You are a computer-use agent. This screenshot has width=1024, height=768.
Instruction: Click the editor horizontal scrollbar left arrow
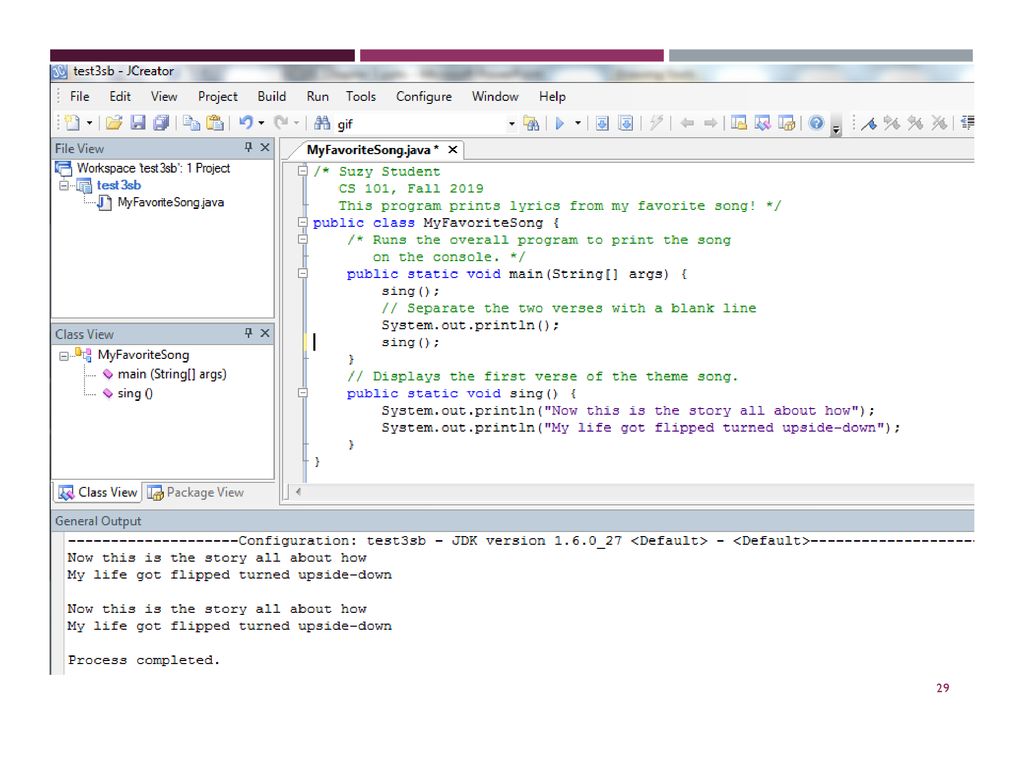(298, 492)
